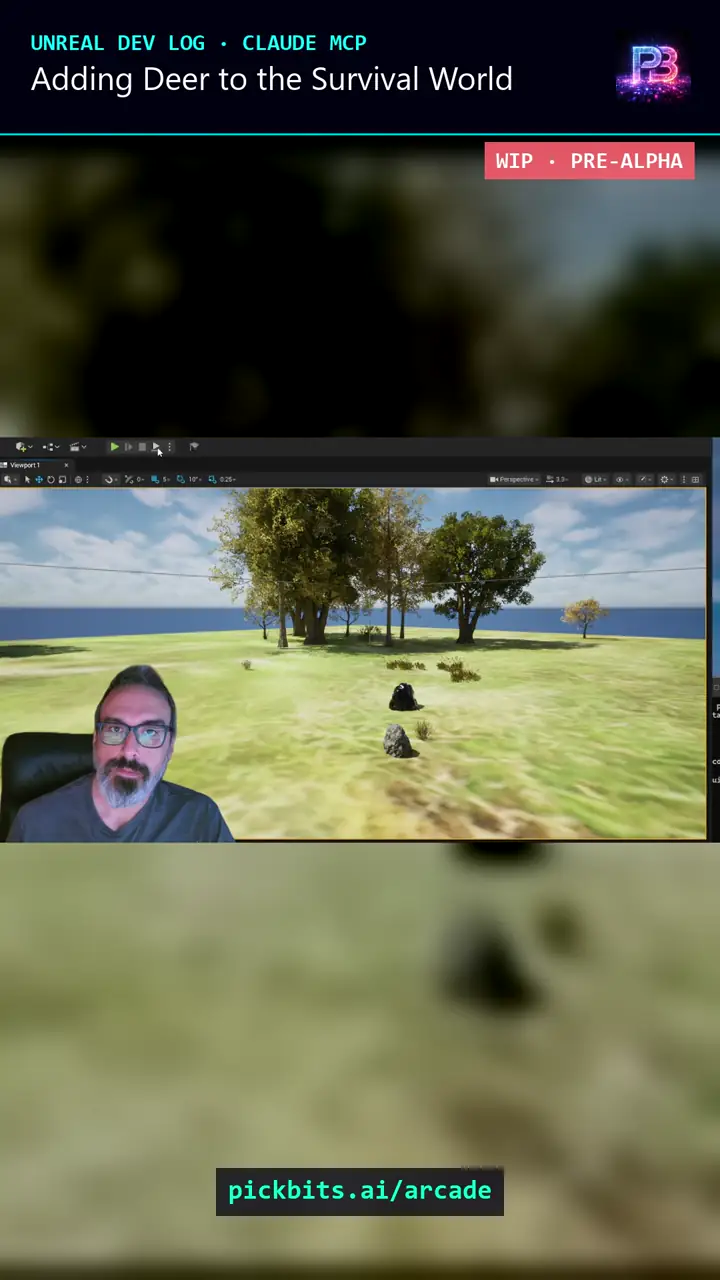
Task: Open the Add content (cube plus) dropdown
Action: 24,447
